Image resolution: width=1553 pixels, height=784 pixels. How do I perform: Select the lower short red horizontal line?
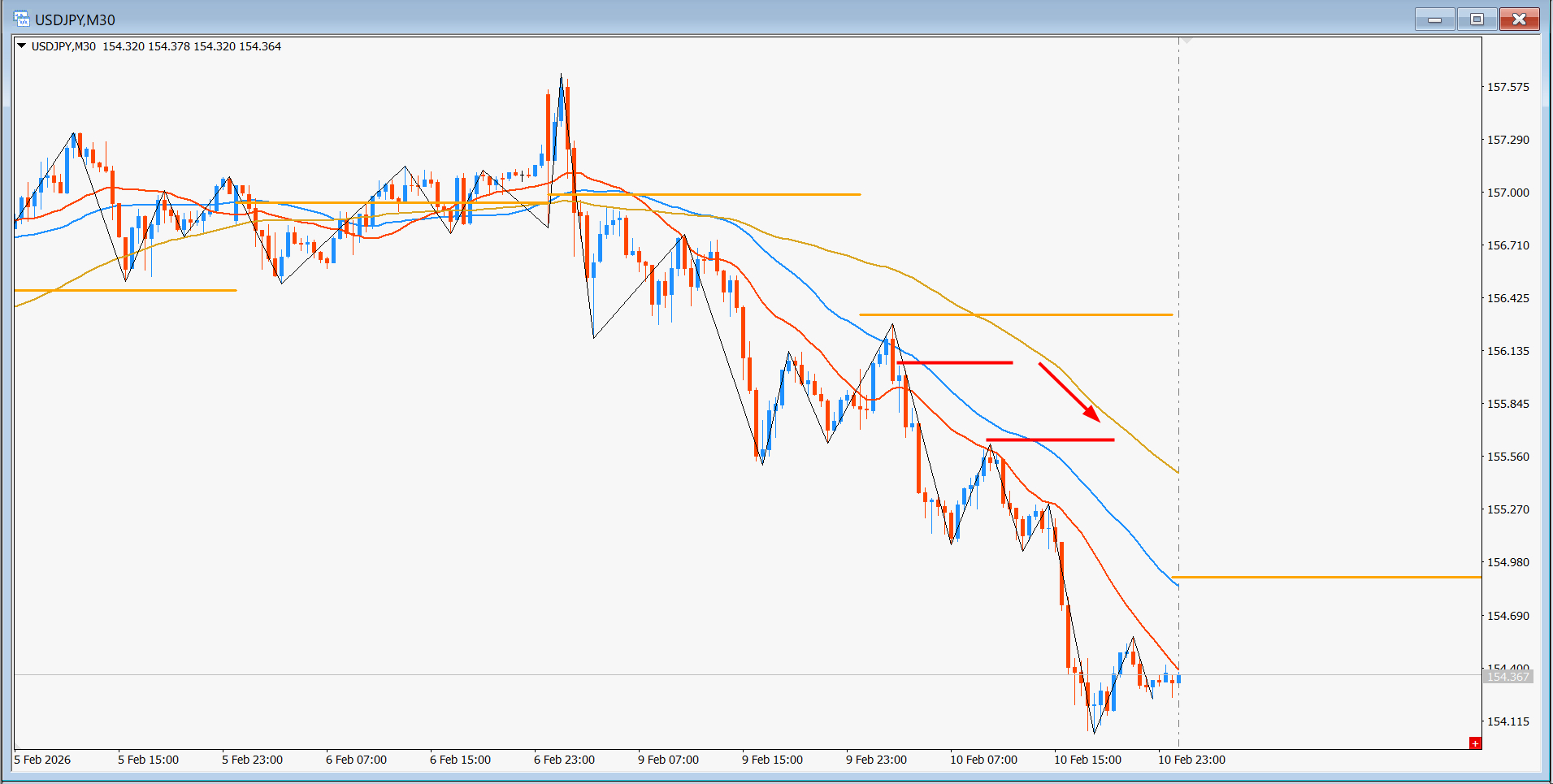(1050, 440)
